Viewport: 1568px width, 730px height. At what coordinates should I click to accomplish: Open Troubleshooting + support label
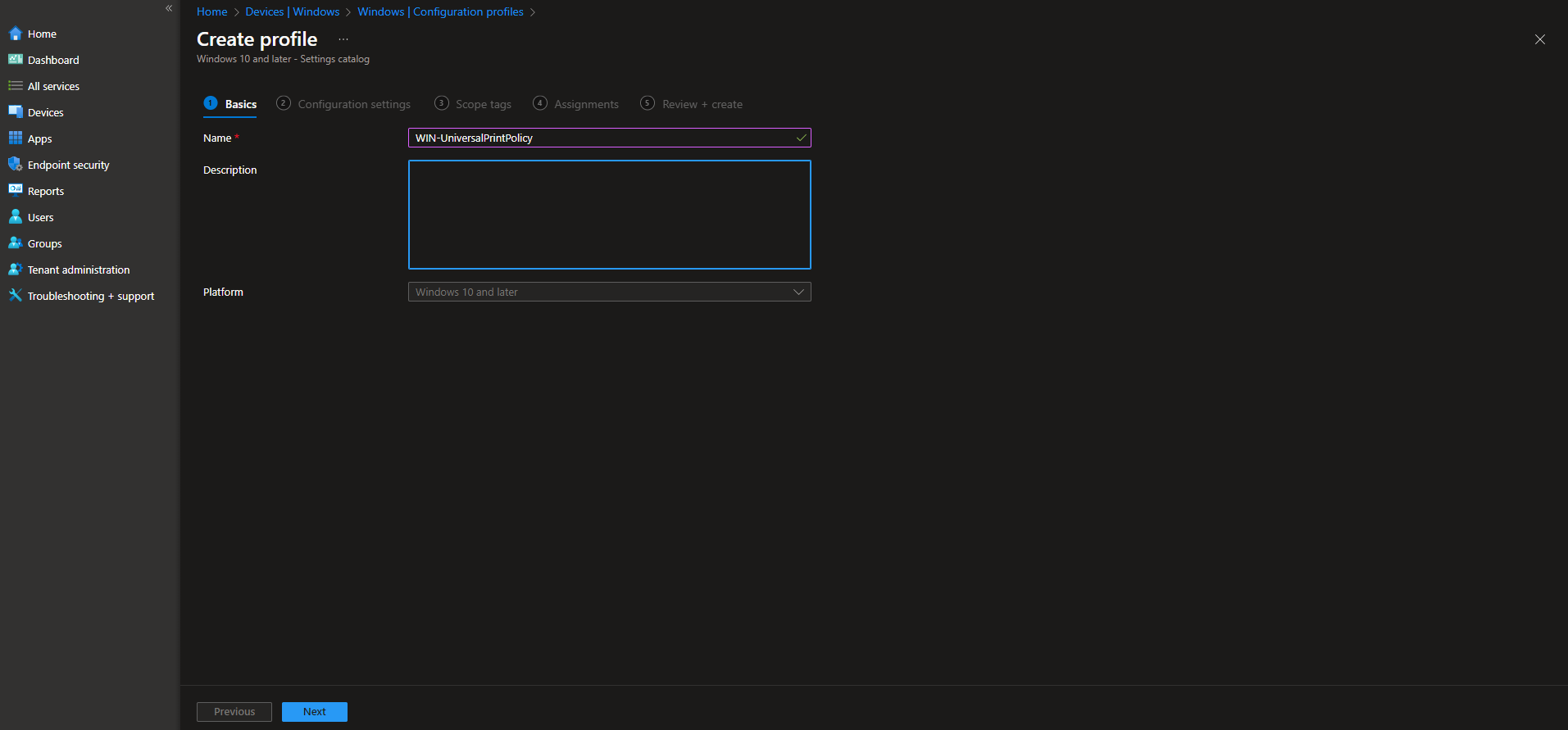point(91,296)
